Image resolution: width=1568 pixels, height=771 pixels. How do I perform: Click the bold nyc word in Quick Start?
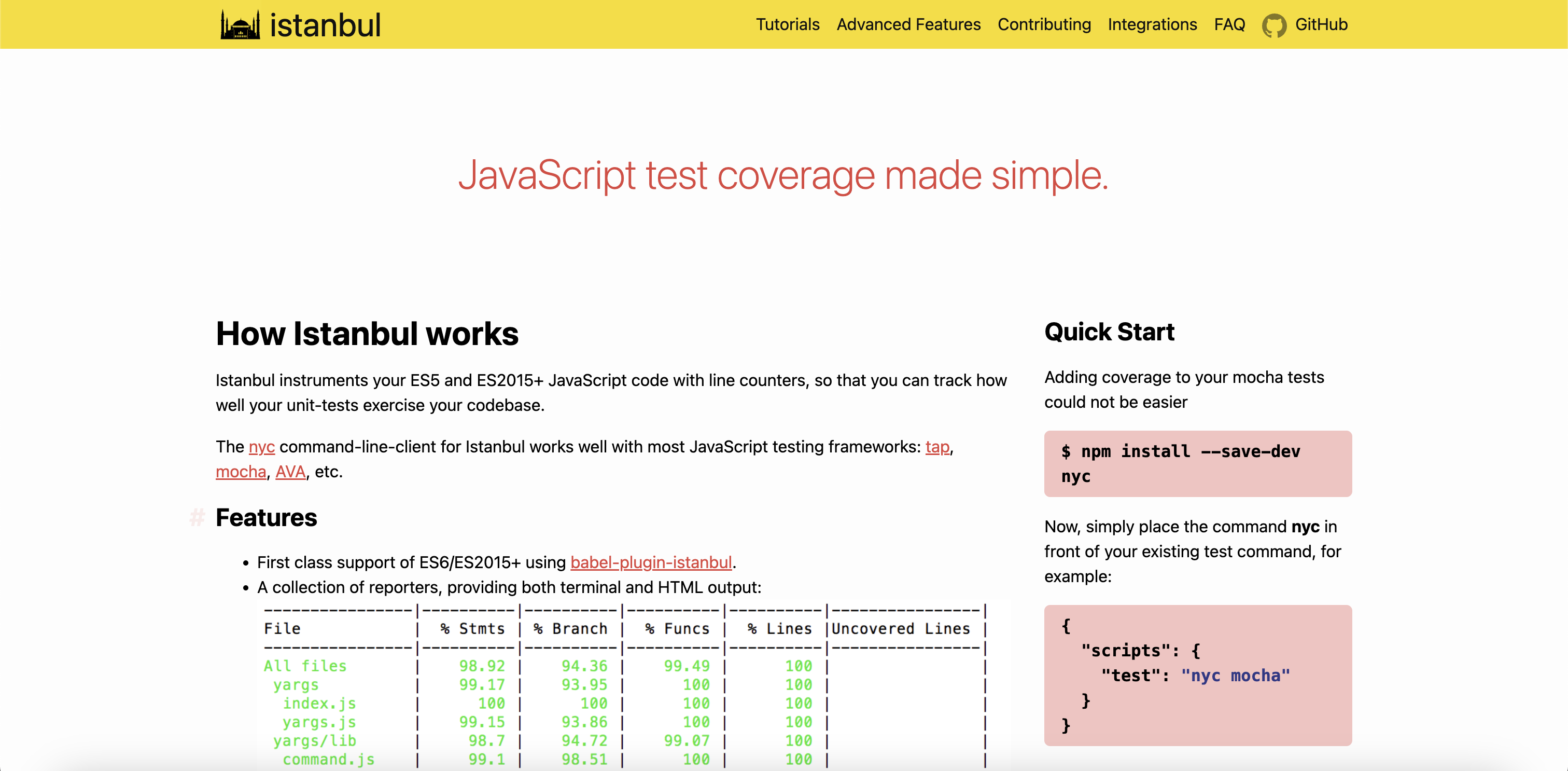point(1305,527)
